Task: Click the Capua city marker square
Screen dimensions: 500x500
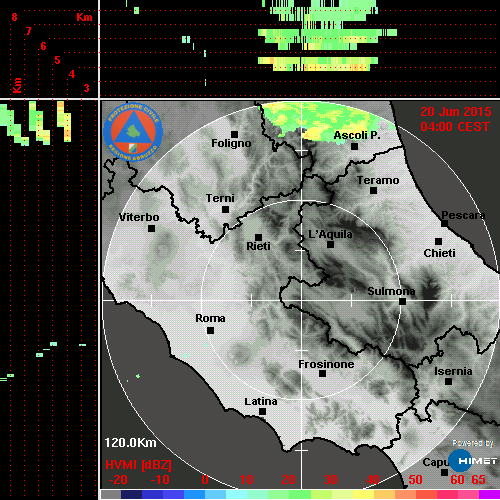Action: (x=444, y=472)
